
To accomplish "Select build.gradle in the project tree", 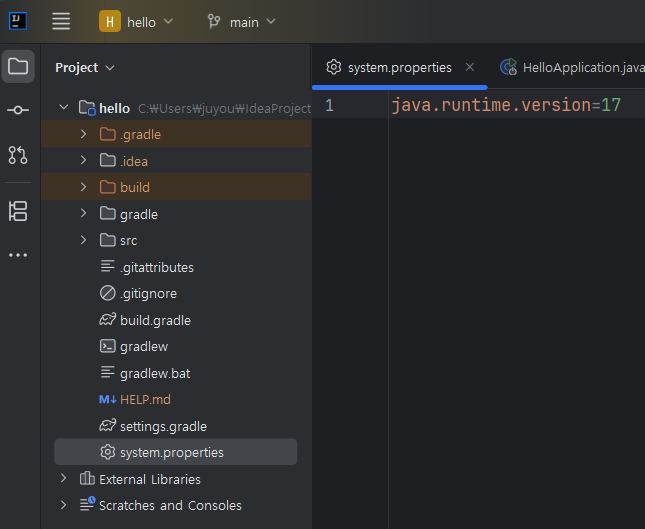I will click(x=155, y=320).
